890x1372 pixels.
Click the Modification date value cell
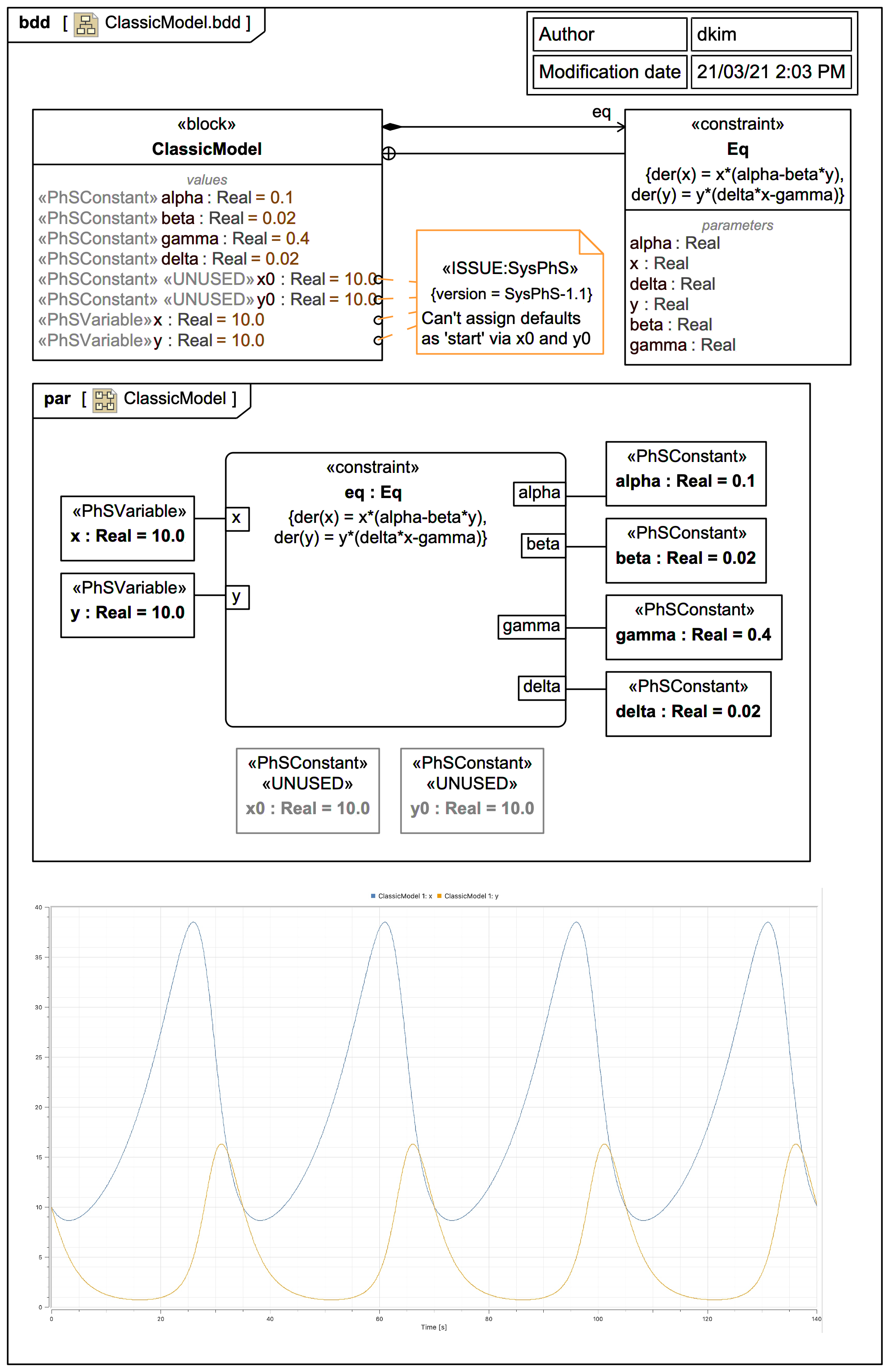[x=770, y=72]
